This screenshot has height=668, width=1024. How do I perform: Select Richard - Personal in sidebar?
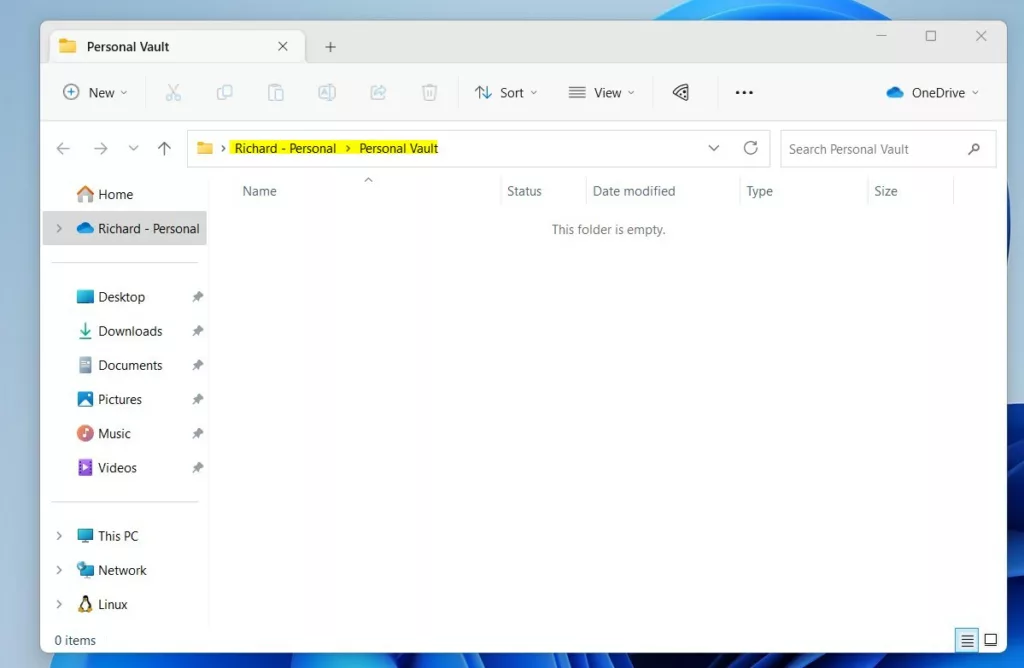coord(124,229)
